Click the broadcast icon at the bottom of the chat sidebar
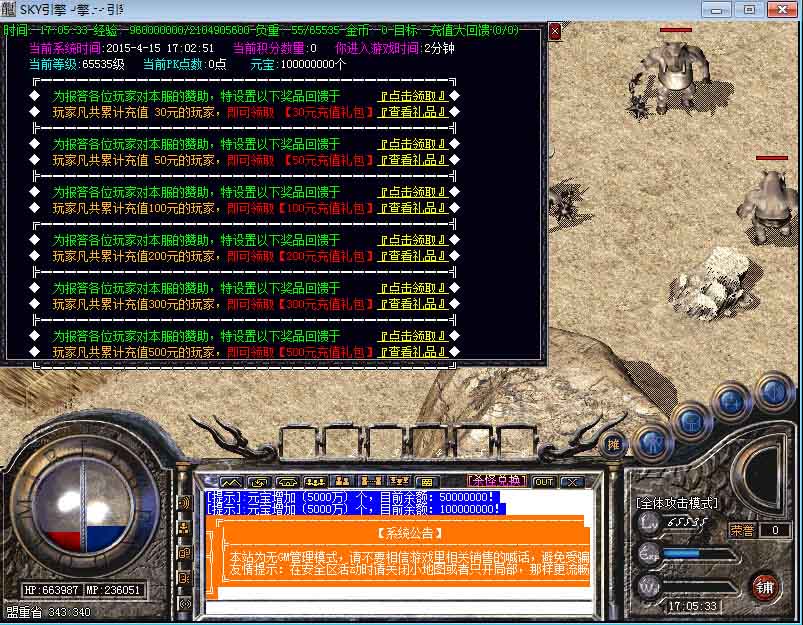The width and height of the screenshot is (803, 625). tap(184, 603)
